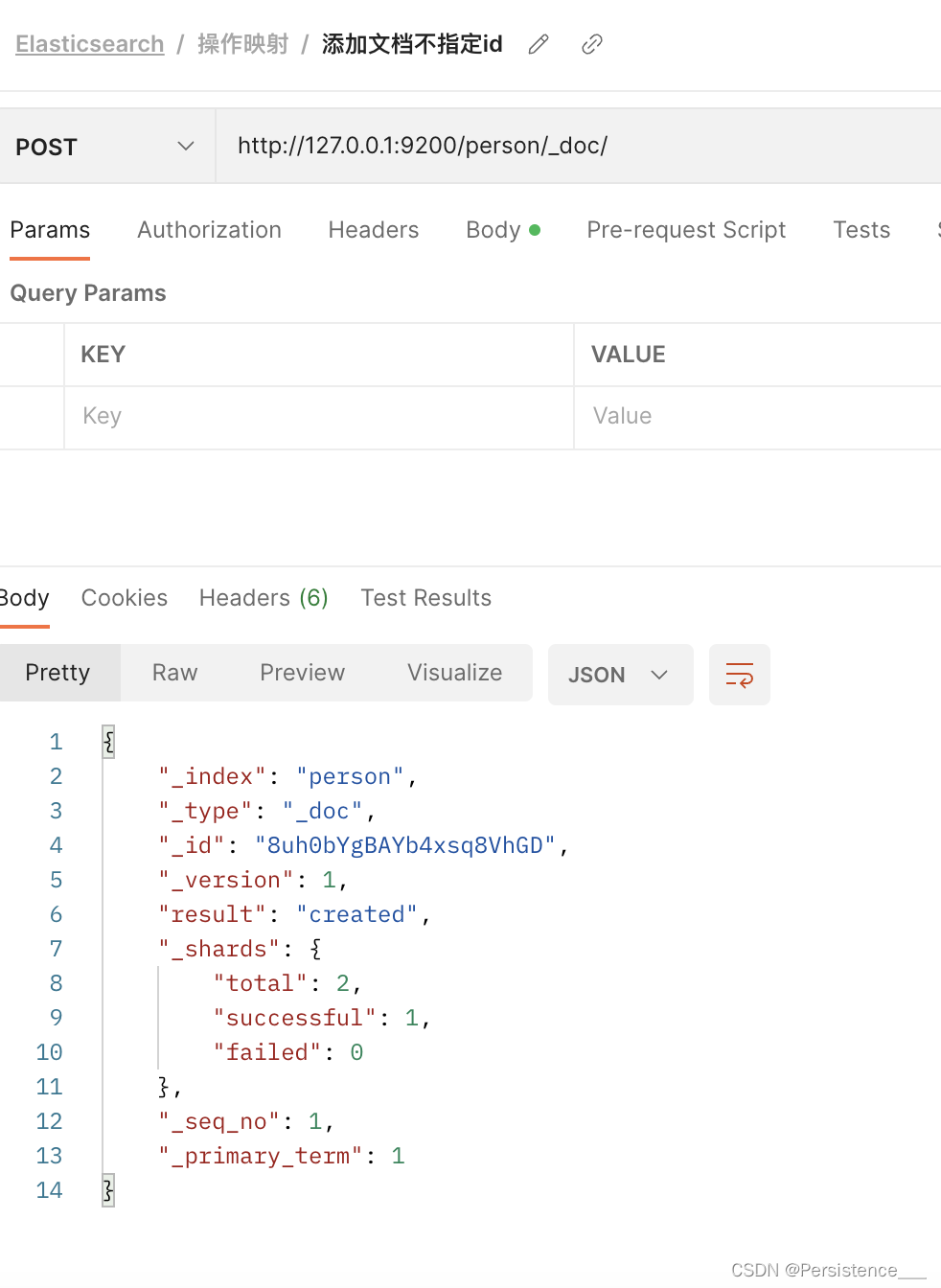Show response Headers (6) tab

(x=264, y=598)
